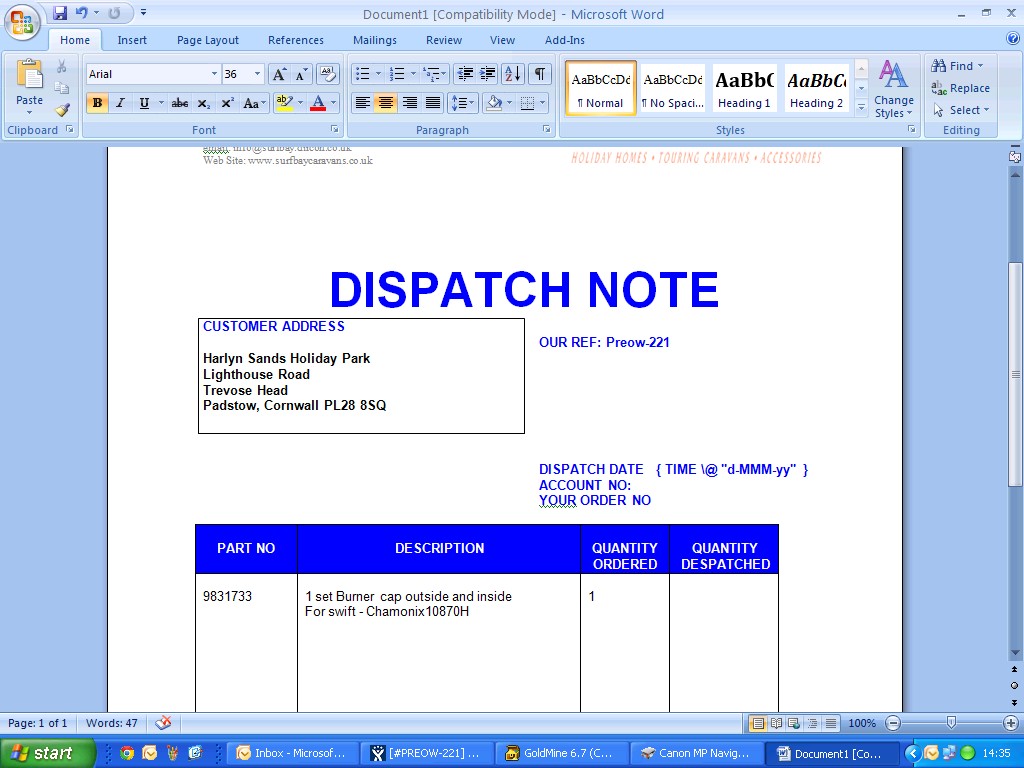Click the proofing errors status icon
The height and width of the screenshot is (768, 1024).
point(163,723)
